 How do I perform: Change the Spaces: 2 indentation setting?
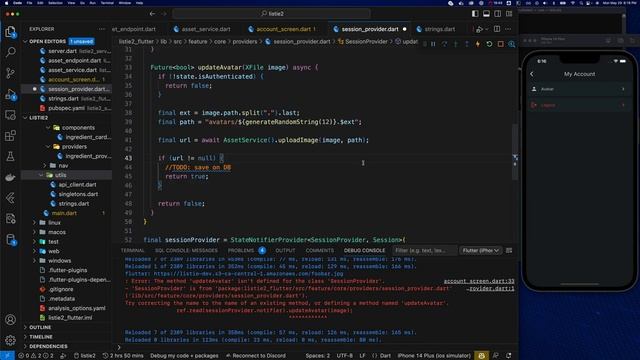[318, 356]
